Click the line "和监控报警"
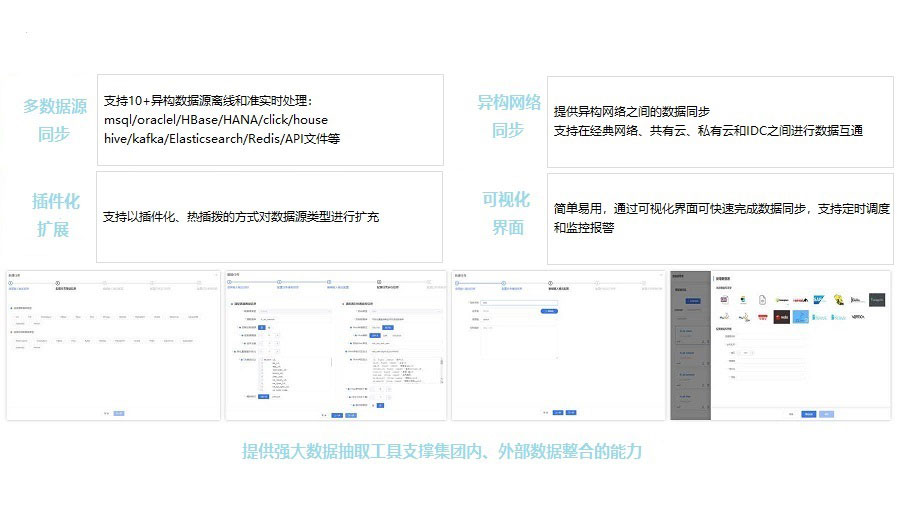This screenshot has height=512, width=897. (x=584, y=228)
